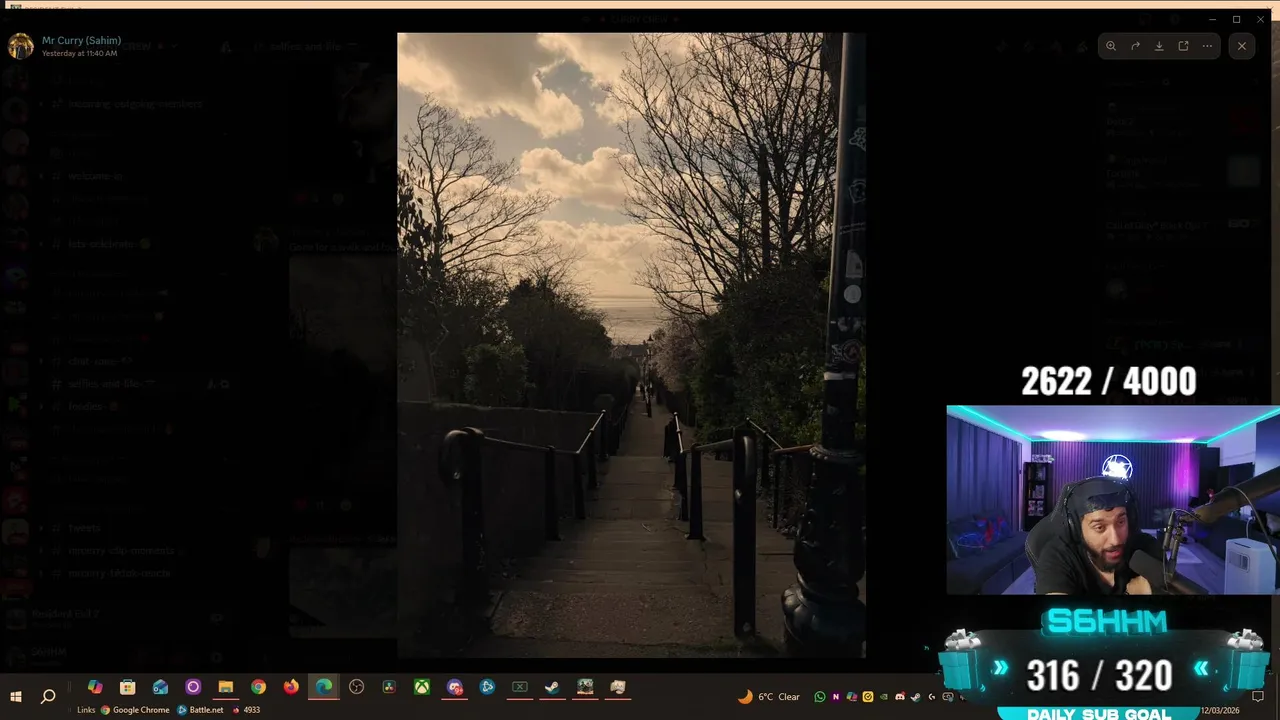Close the image viewer with the X button
Image resolution: width=1280 pixels, height=720 pixels.
(x=1242, y=46)
